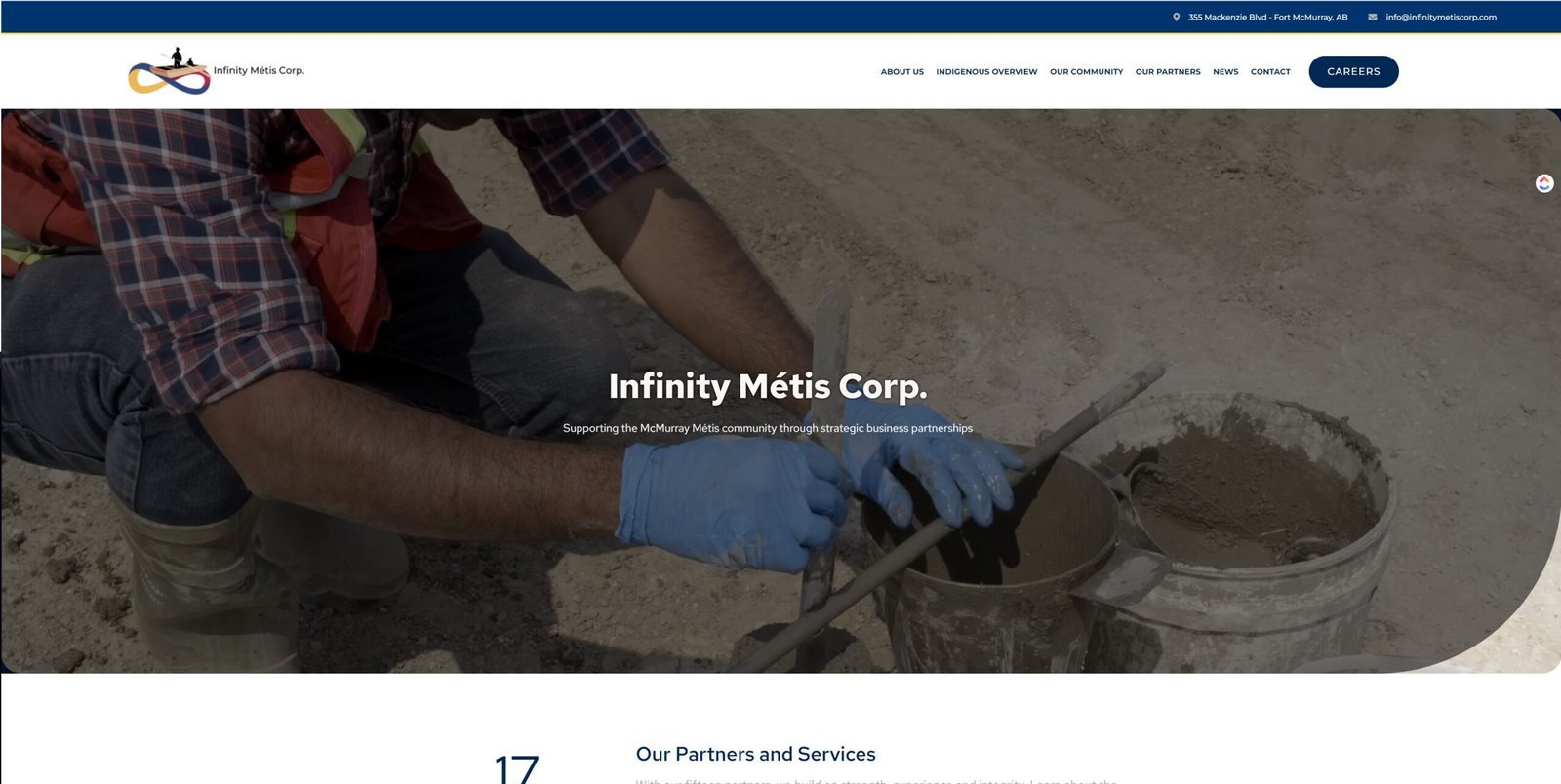Screen dimensions: 1561x784
Task: Open the round floating widget icon at right edge
Action: [1544, 183]
